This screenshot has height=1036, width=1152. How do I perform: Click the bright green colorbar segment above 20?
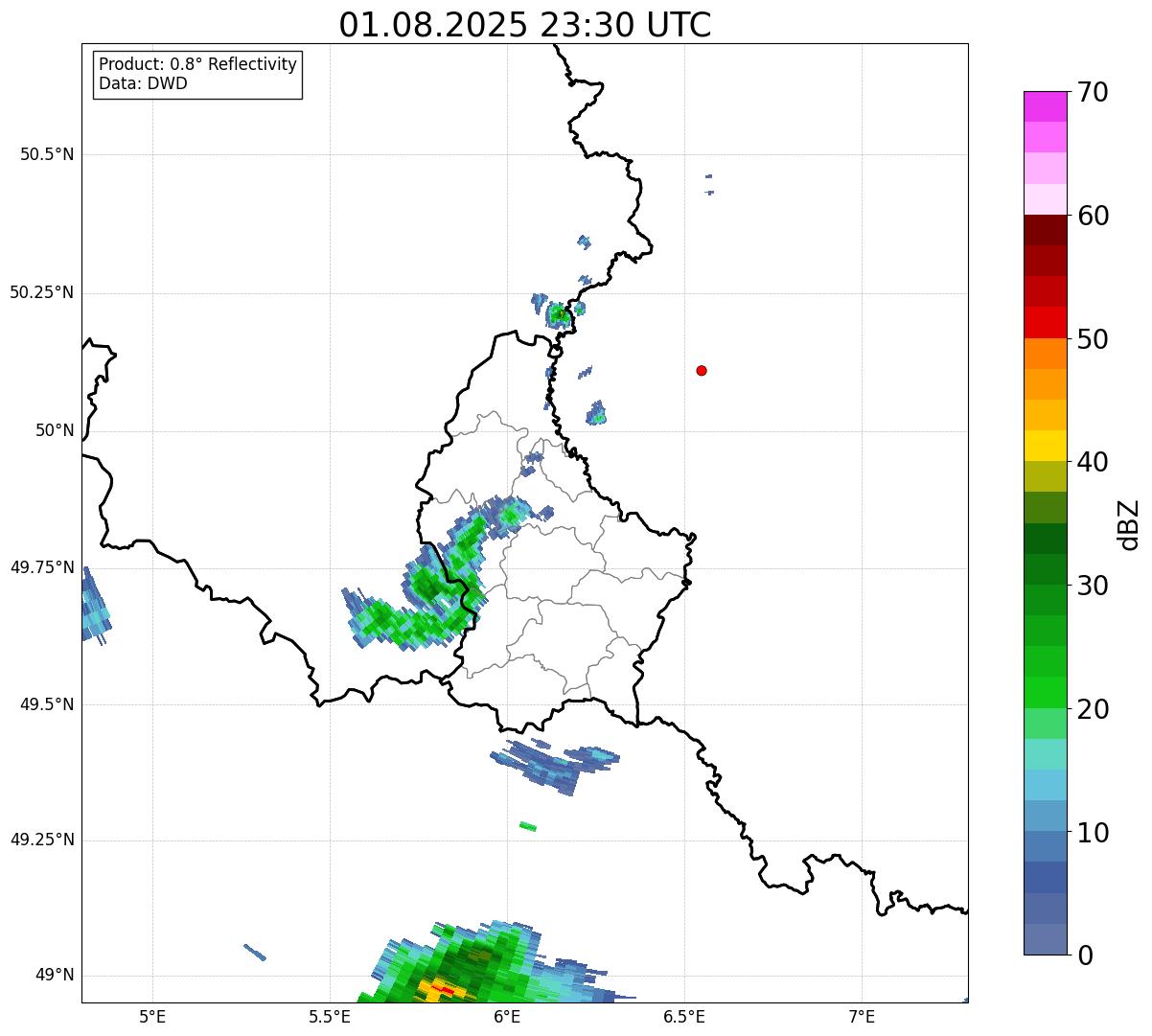1045,693
